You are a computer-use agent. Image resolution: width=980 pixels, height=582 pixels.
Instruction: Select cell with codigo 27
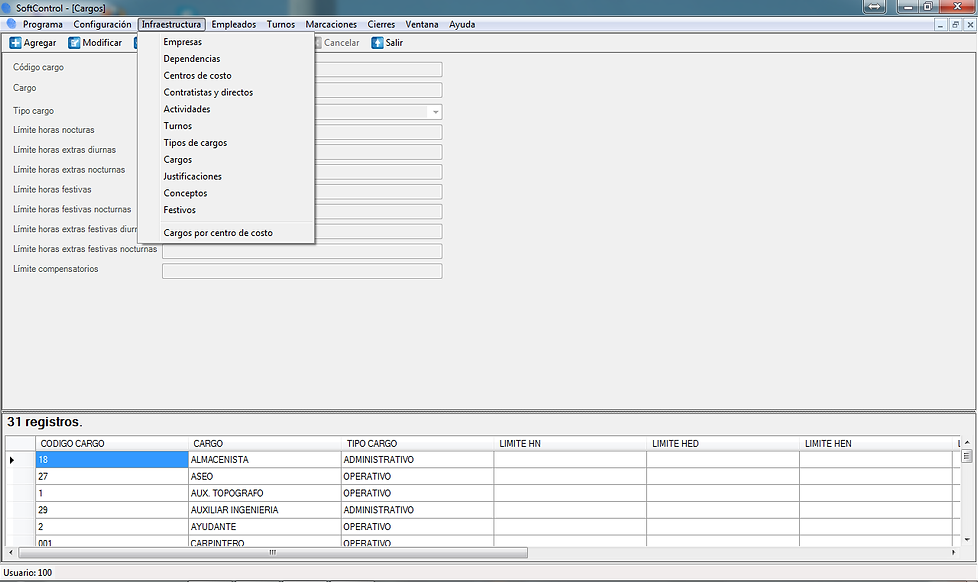[x=112, y=477]
